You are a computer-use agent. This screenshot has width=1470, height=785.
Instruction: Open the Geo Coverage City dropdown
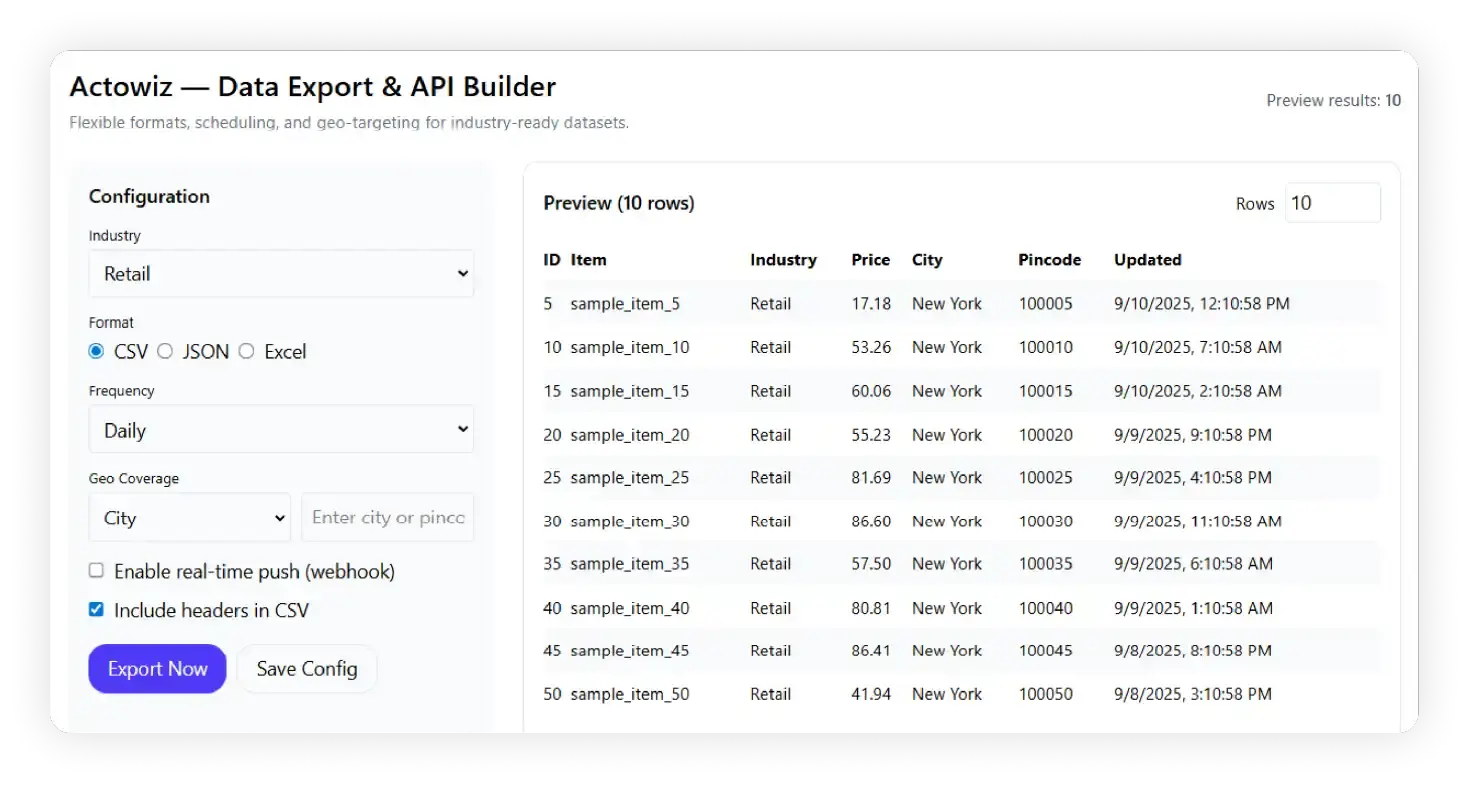tap(189, 518)
